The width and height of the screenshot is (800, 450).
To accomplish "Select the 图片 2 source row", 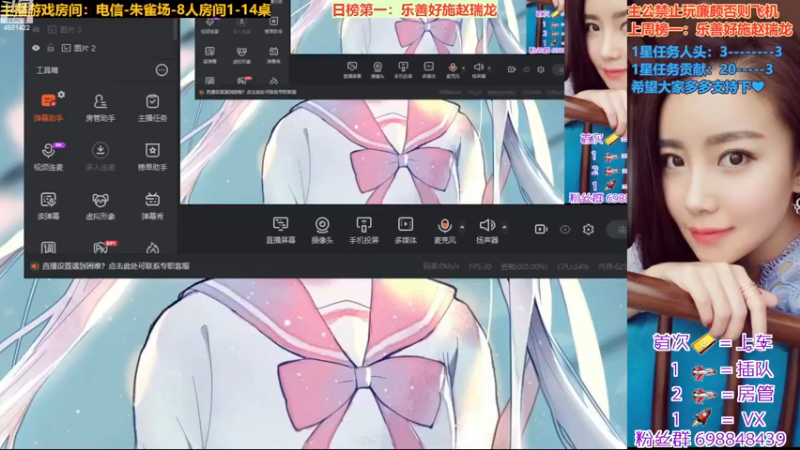I will (x=99, y=48).
